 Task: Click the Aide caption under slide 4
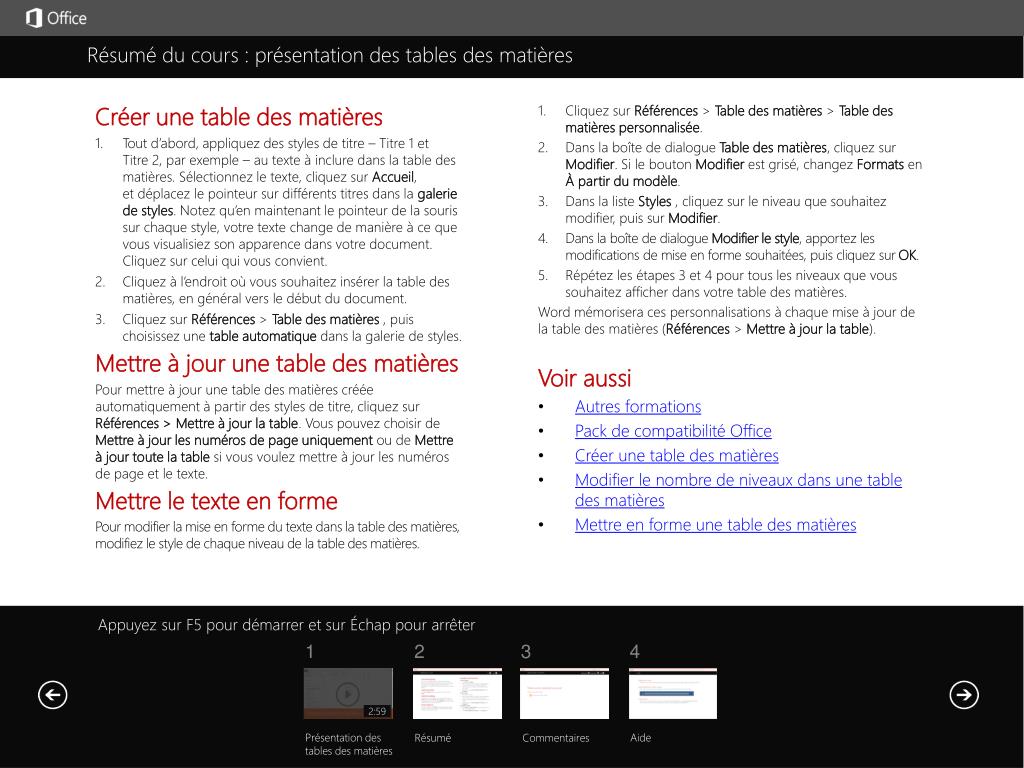pyautogui.click(x=640, y=737)
